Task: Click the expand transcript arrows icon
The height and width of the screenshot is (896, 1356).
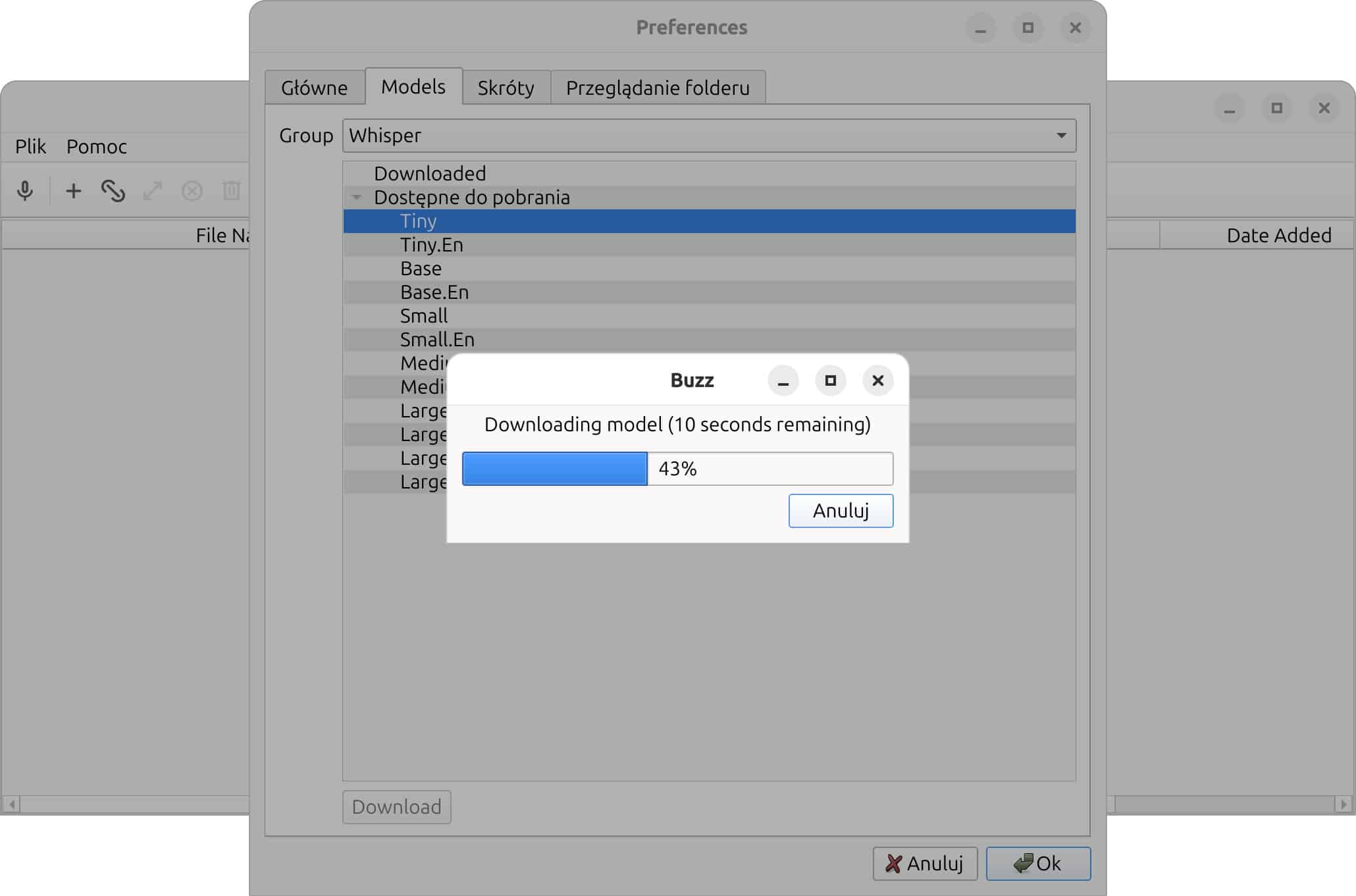Action: (x=153, y=191)
